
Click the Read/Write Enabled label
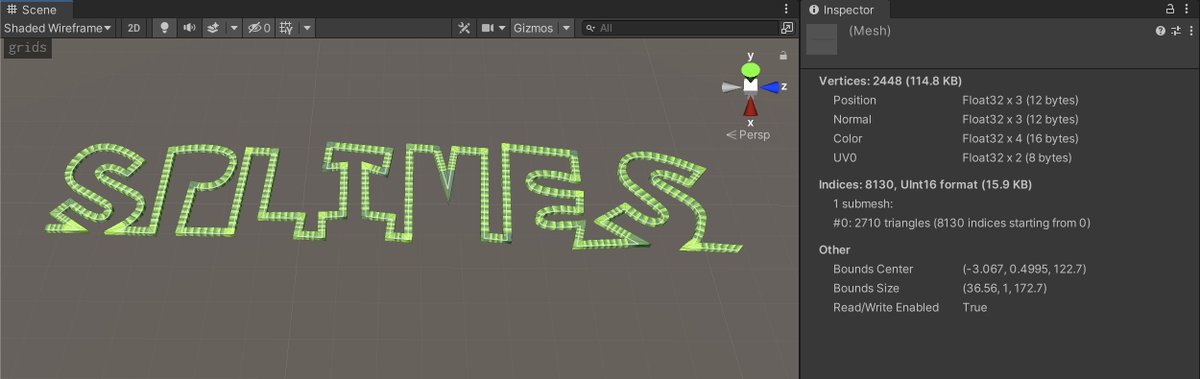pos(886,307)
